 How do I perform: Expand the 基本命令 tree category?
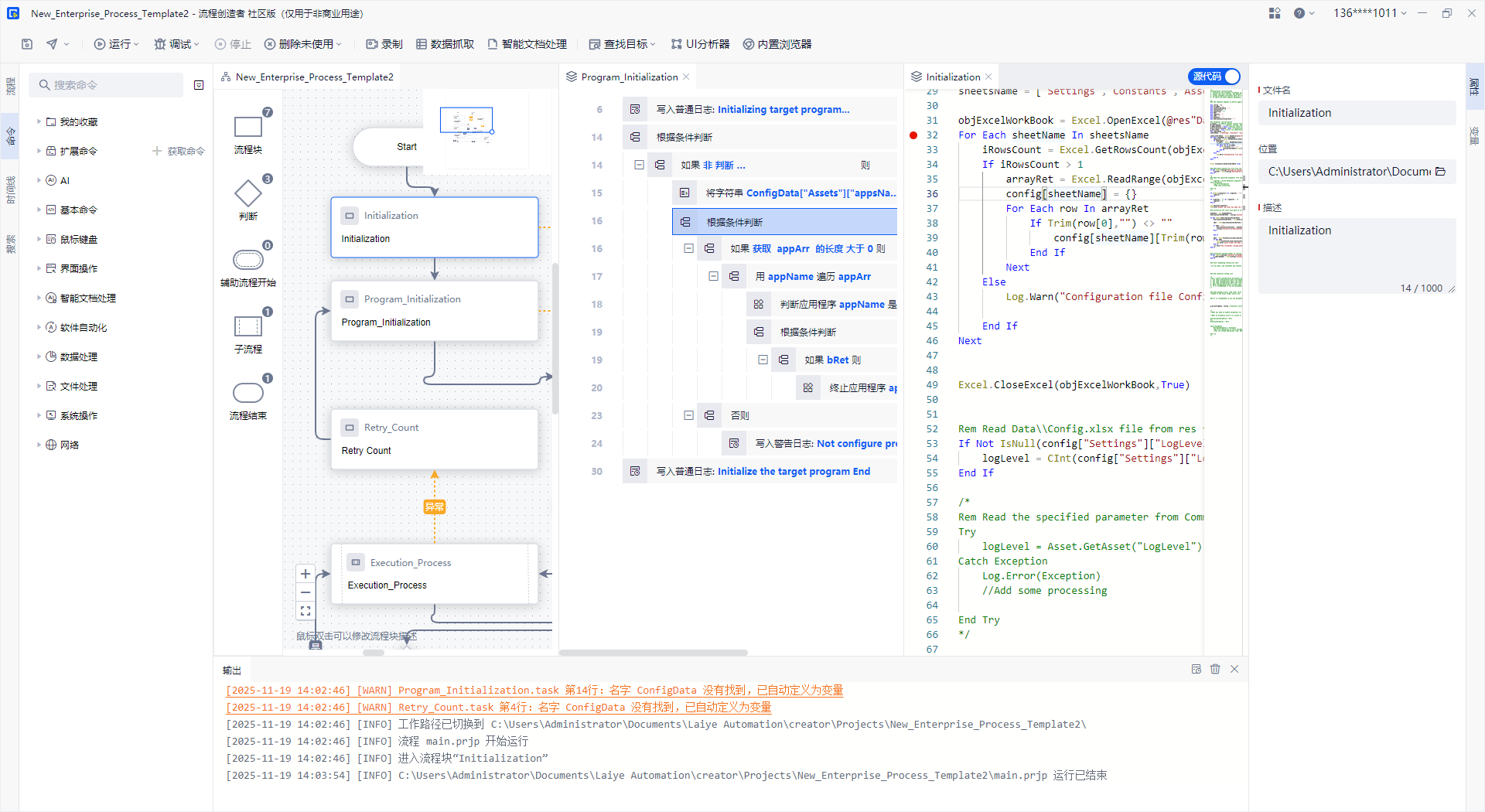click(39, 210)
